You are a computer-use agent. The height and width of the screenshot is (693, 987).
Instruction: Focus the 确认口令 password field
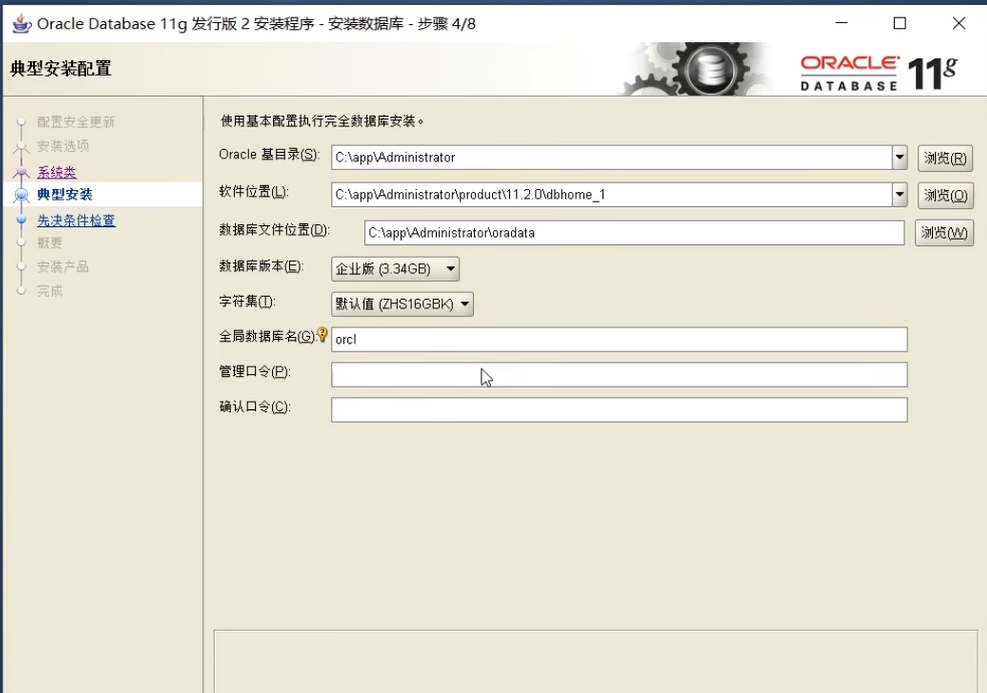(619, 410)
